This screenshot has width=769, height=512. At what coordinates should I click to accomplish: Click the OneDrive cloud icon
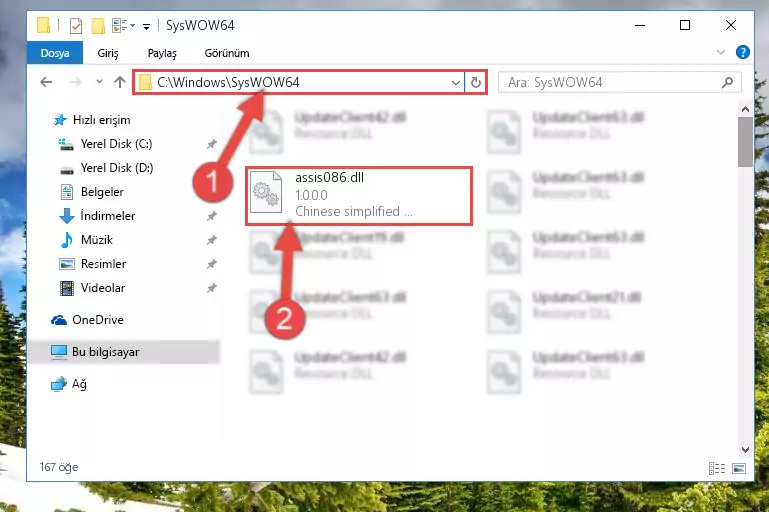[x=59, y=320]
